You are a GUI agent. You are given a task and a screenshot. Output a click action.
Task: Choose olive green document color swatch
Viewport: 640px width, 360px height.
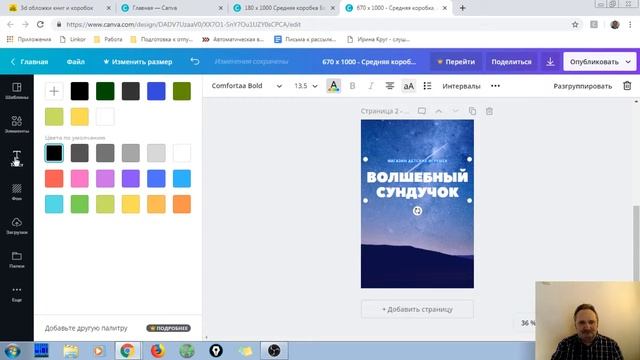(x=182, y=91)
